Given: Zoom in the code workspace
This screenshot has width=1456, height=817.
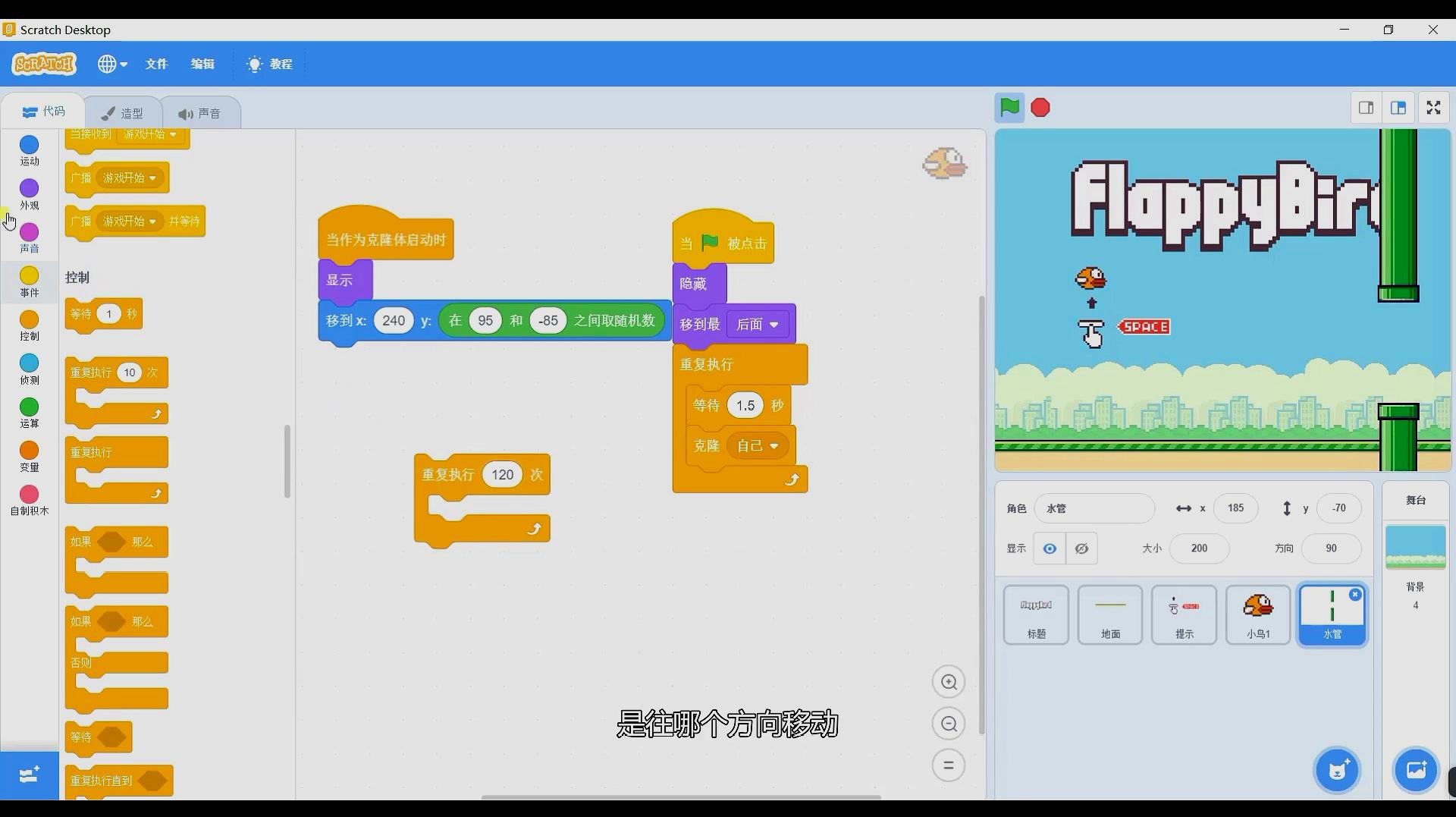Looking at the screenshot, I should coord(948,682).
